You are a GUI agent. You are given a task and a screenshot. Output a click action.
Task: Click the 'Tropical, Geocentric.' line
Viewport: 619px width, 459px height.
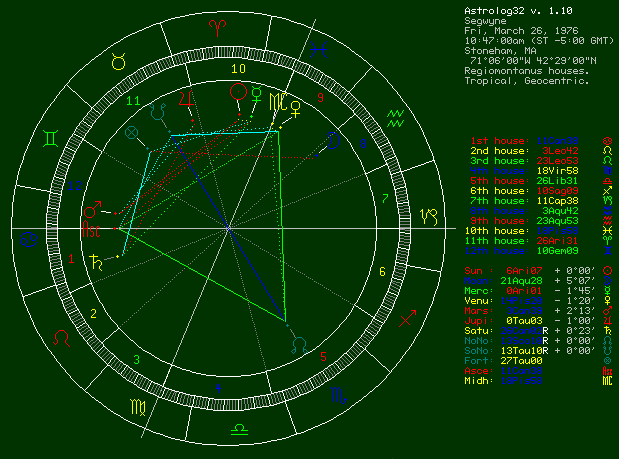[527, 81]
